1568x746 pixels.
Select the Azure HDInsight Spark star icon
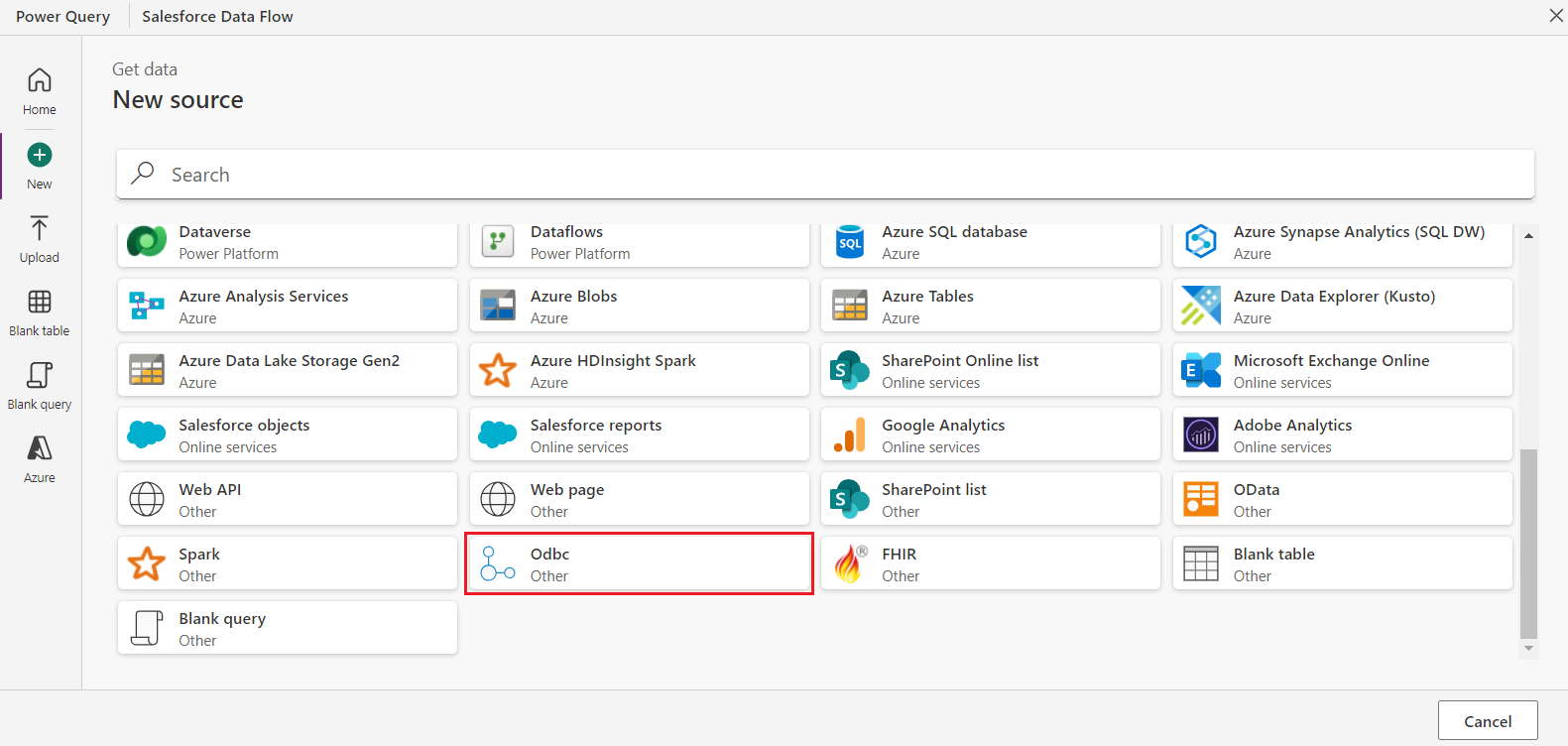click(x=497, y=370)
